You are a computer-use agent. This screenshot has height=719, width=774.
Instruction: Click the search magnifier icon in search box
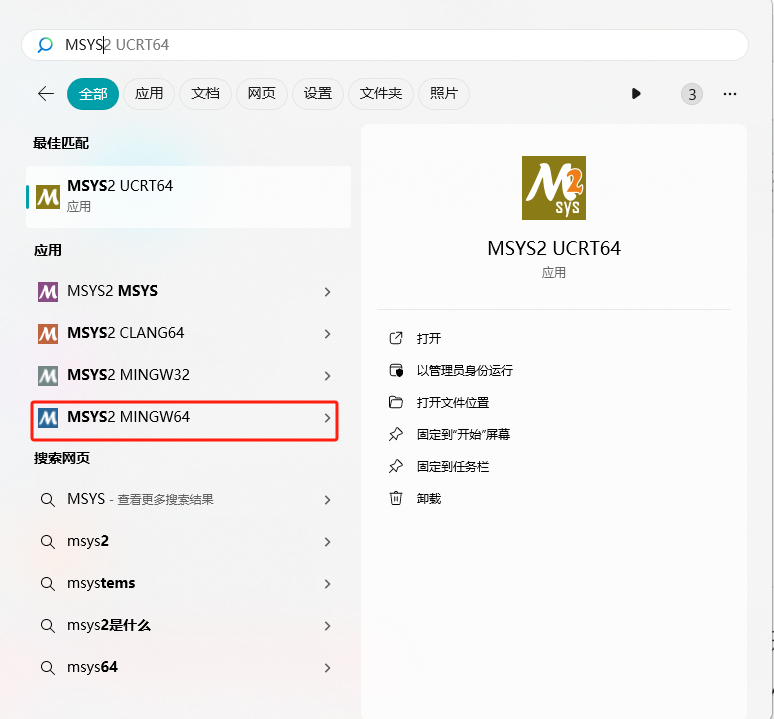45,45
